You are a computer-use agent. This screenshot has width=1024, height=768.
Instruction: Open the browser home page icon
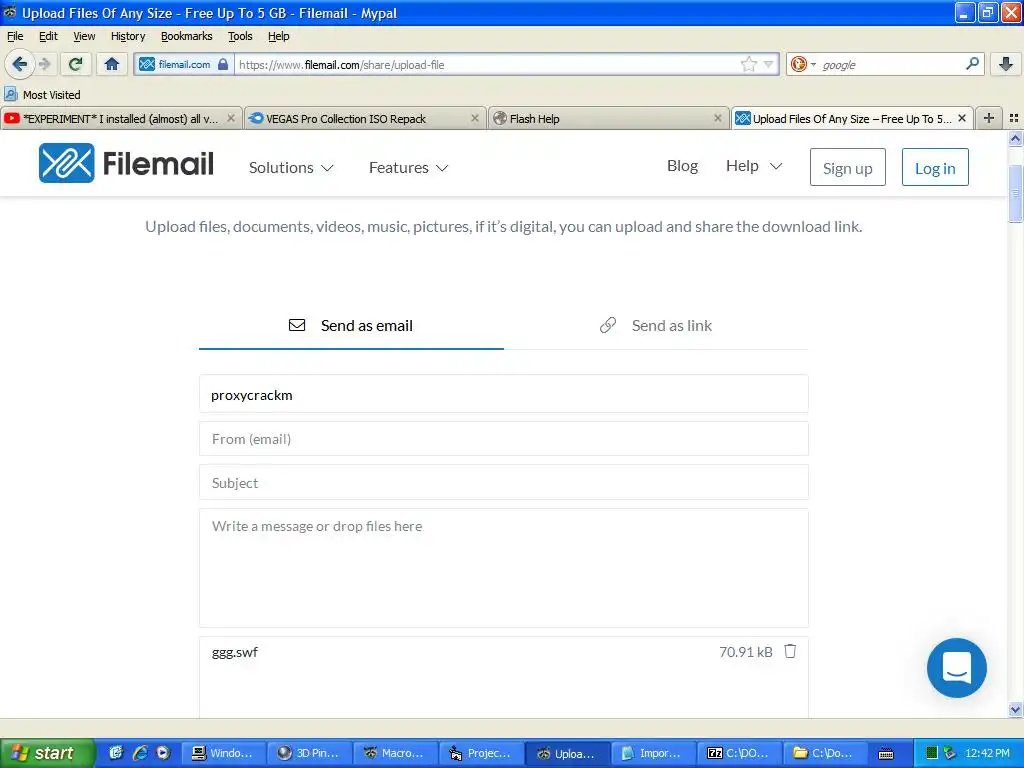(112, 64)
